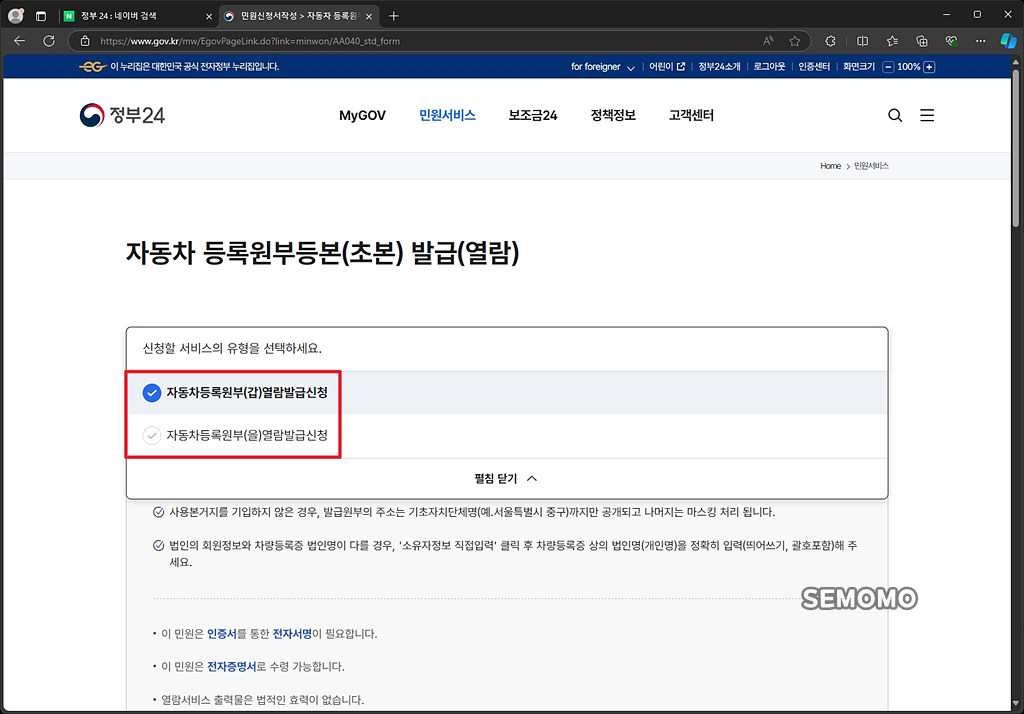Collapse with 펼침 닫기 button
Viewport: 1024px width, 714px height.
point(506,479)
